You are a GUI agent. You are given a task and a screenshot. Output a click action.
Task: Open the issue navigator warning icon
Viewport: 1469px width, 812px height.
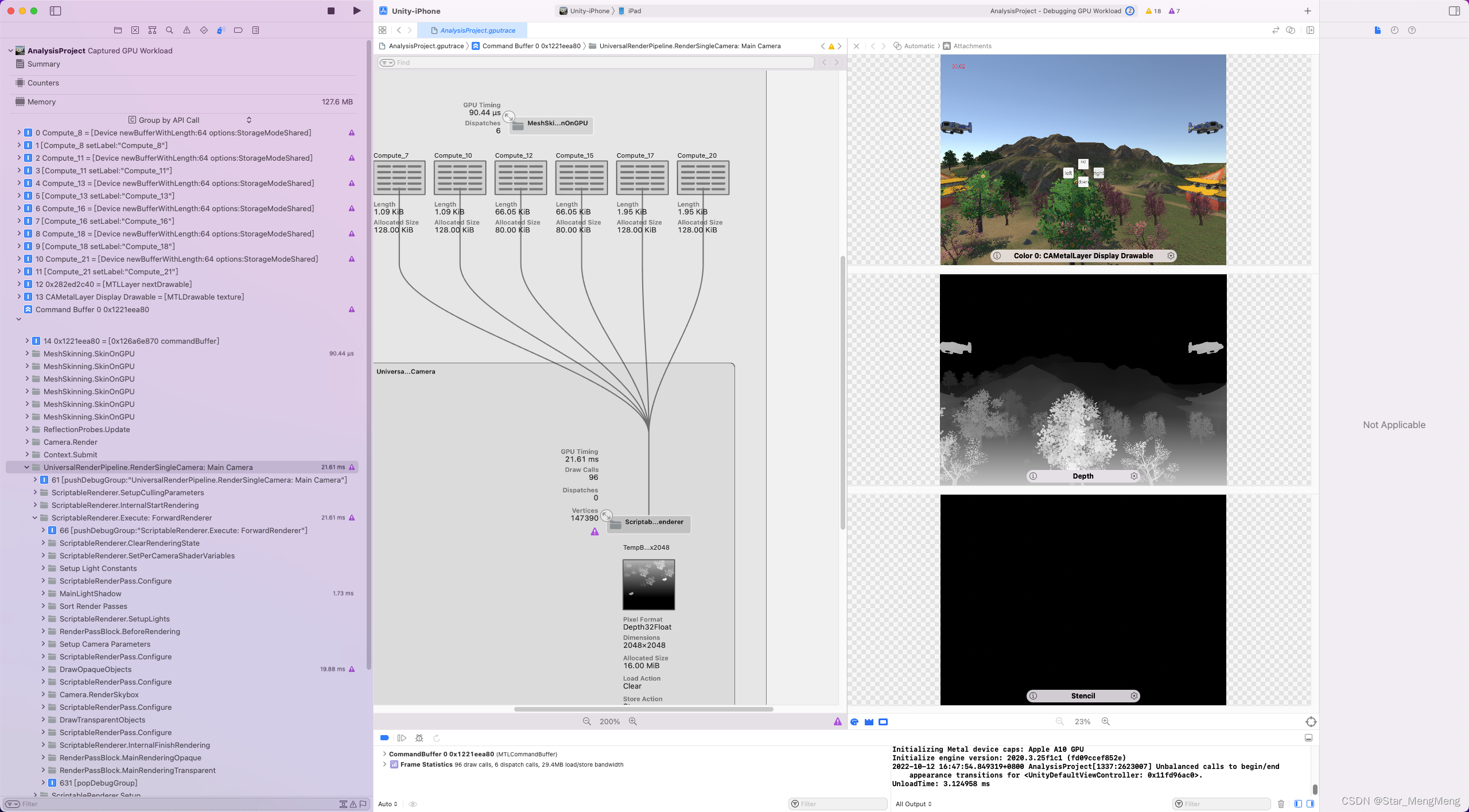click(x=186, y=30)
